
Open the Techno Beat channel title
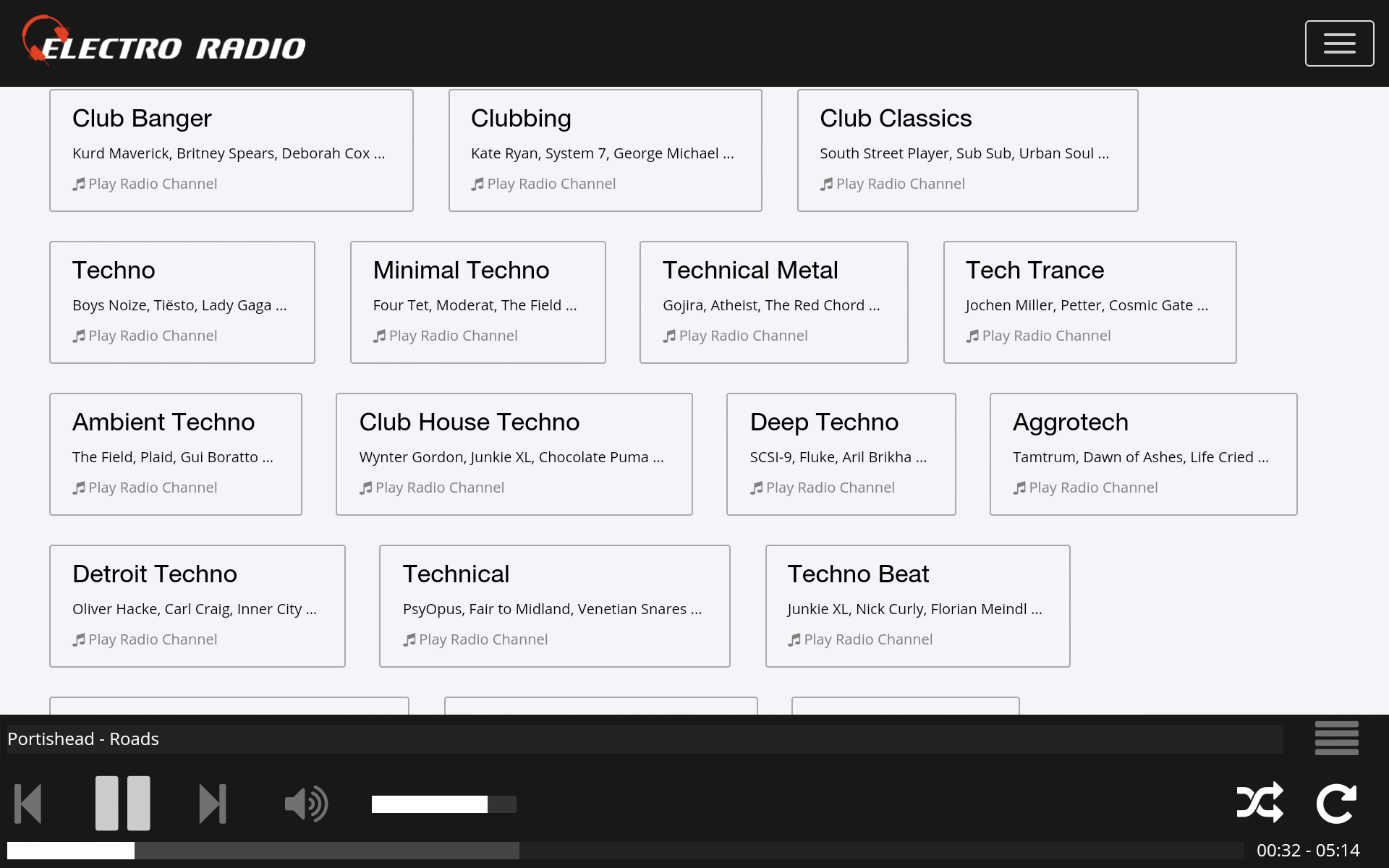[x=858, y=574]
